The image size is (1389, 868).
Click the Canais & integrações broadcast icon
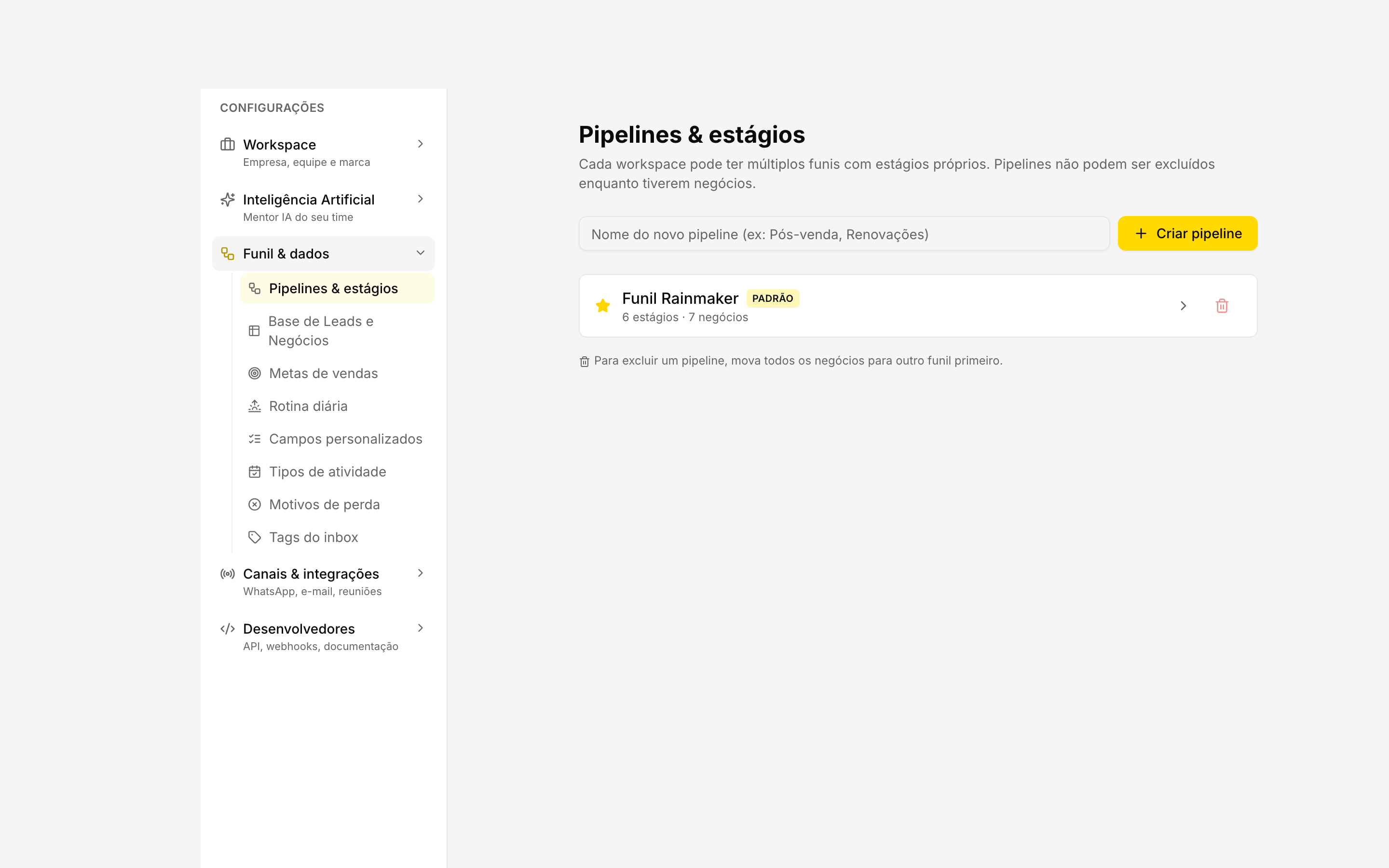click(227, 573)
